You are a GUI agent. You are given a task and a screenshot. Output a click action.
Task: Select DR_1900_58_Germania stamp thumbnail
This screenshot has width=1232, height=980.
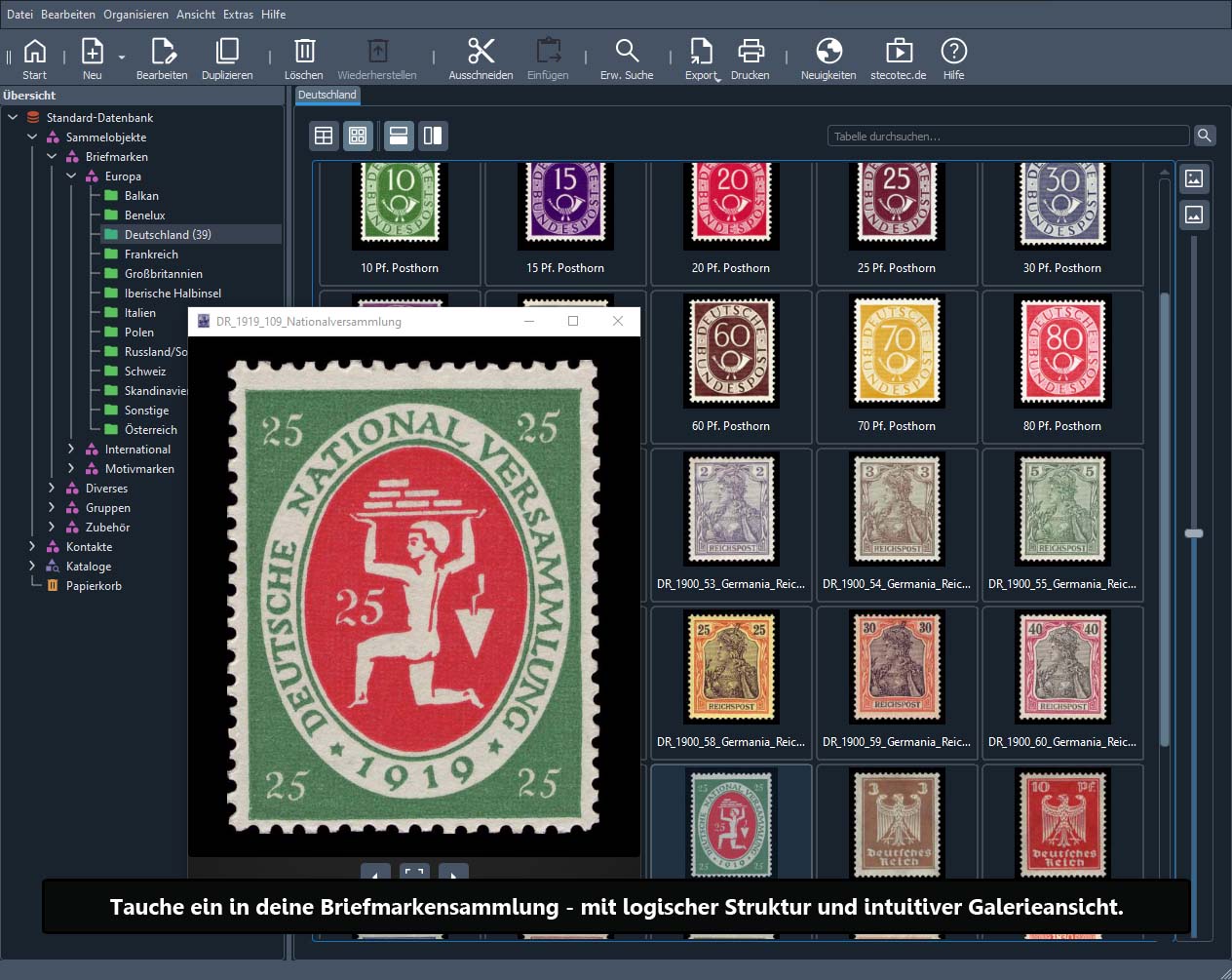pyautogui.click(x=731, y=683)
